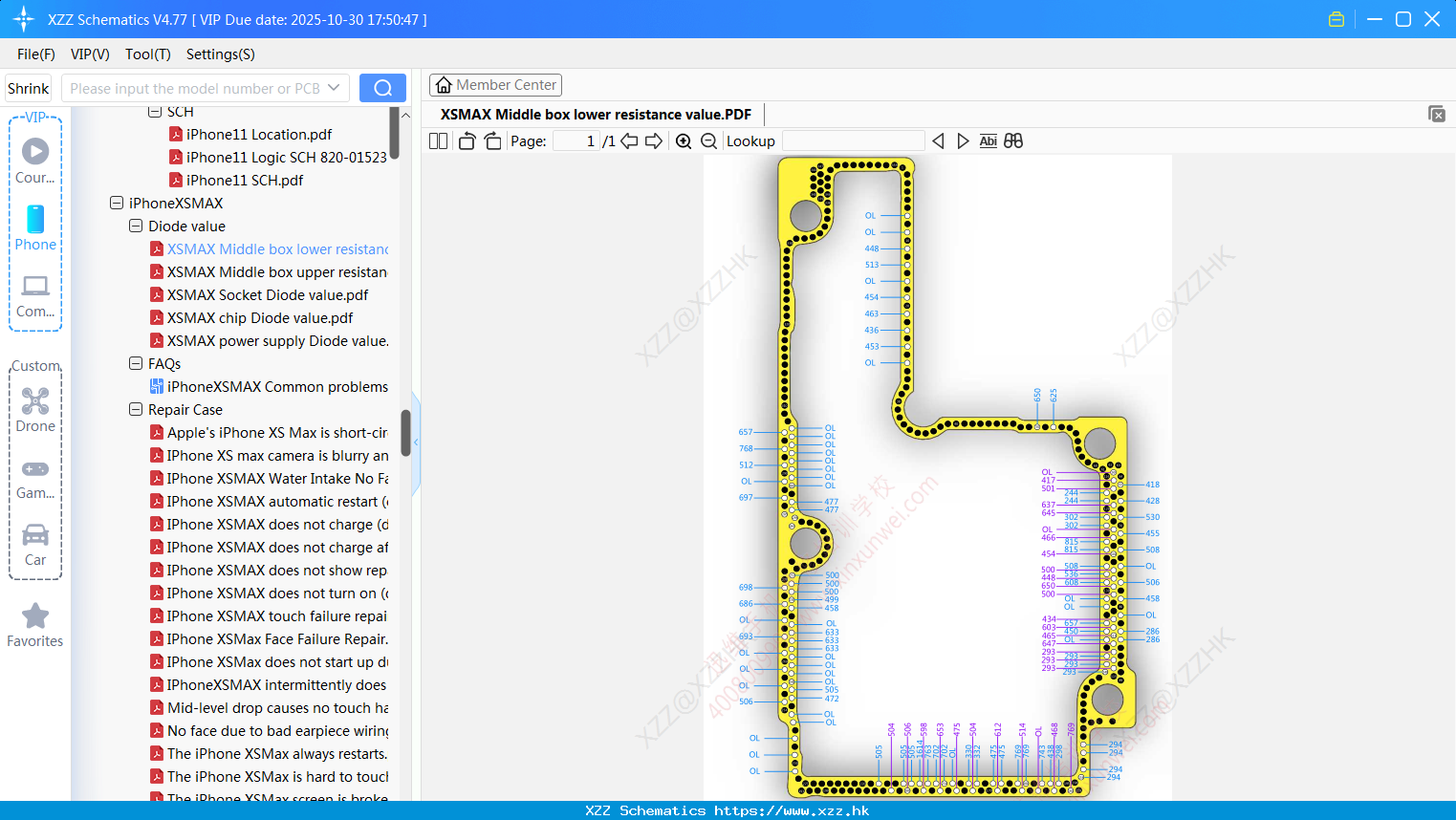
Task: Go to the next page arrow
Action: pyautogui.click(x=654, y=140)
